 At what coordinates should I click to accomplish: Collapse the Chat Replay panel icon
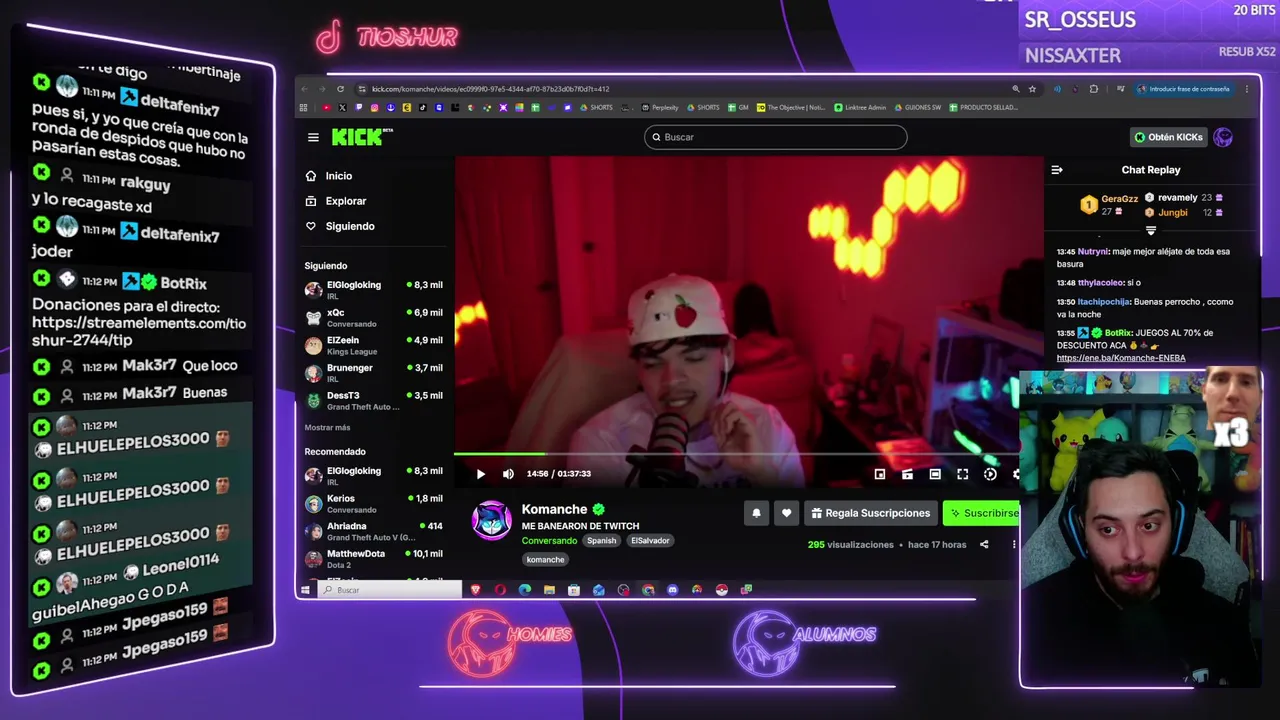pyautogui.click(x=1056, y=170)
